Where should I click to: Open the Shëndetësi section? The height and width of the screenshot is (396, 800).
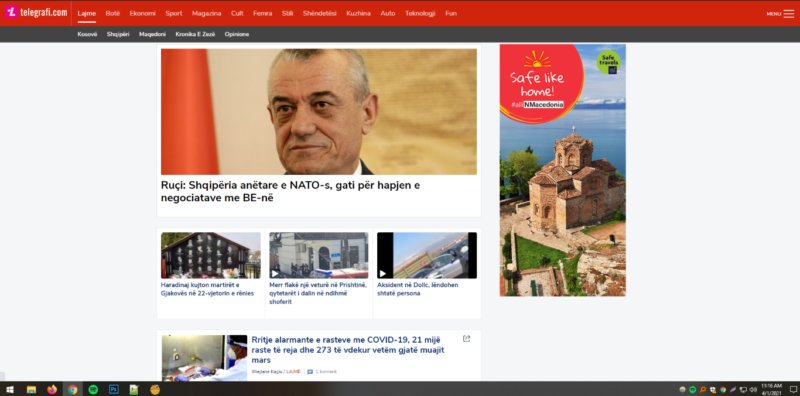click(319, 13)
